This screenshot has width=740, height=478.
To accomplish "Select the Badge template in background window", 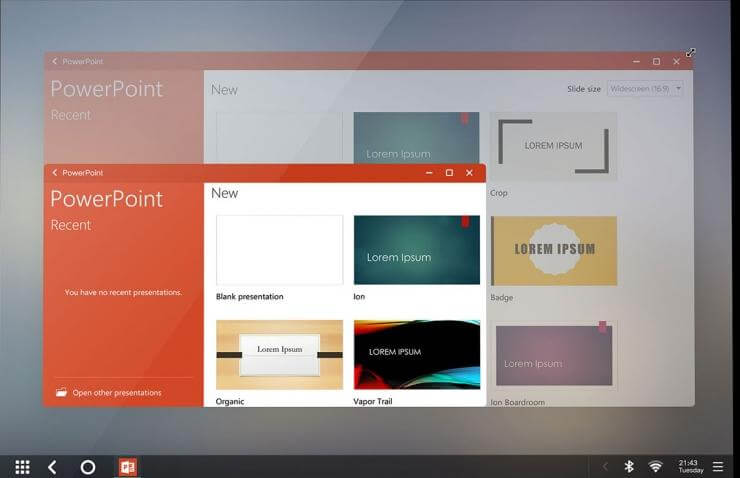I will pos(554,251).
